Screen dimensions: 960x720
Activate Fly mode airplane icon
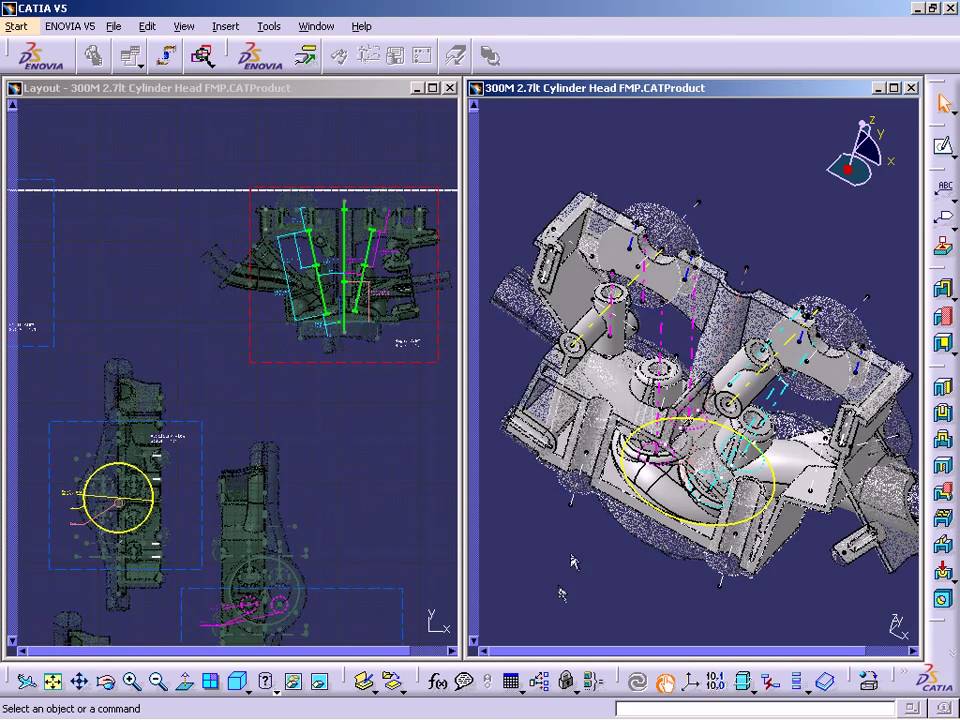26,681
